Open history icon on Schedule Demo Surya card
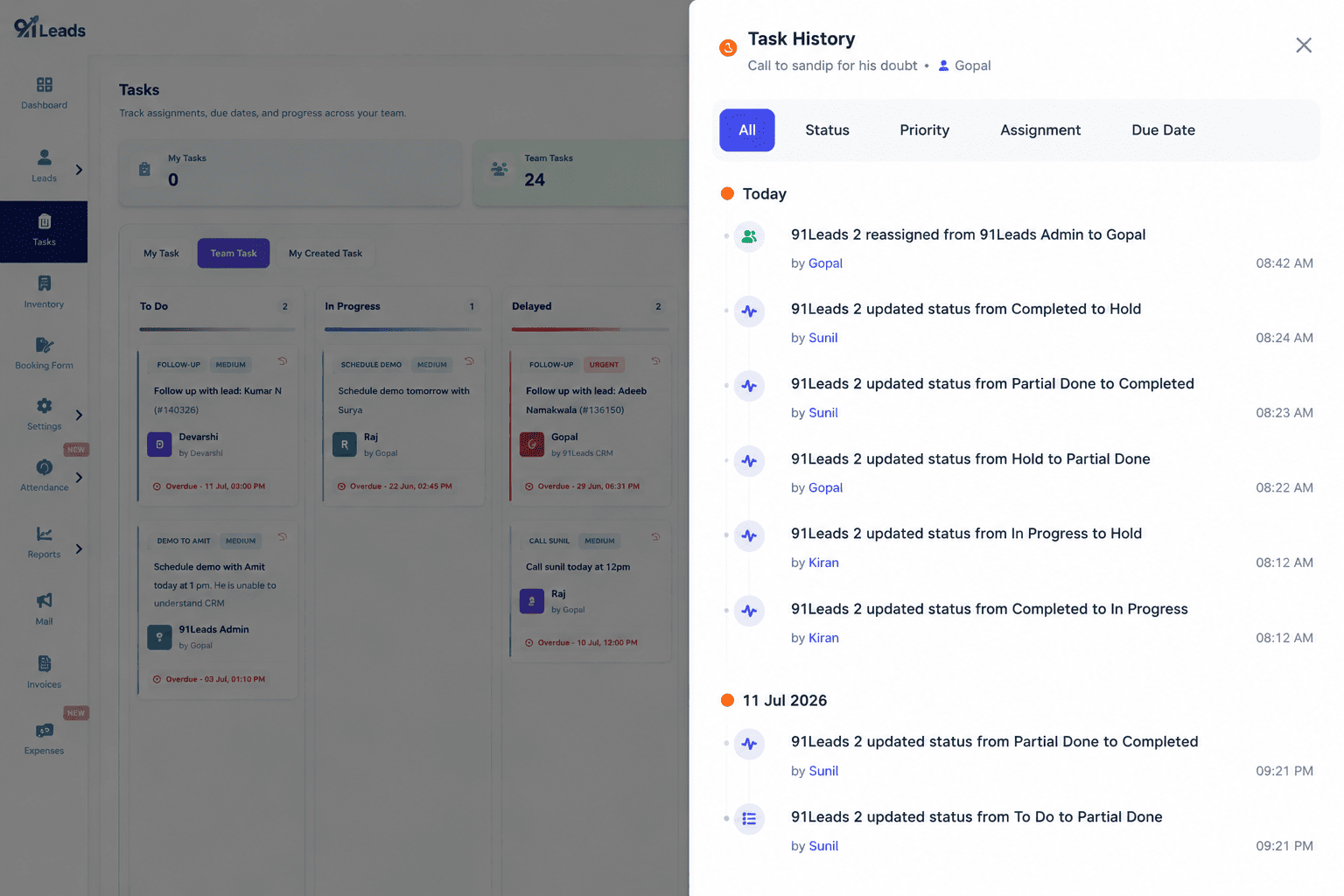The height and width of the screenshot is (896, 1344). 469,361
